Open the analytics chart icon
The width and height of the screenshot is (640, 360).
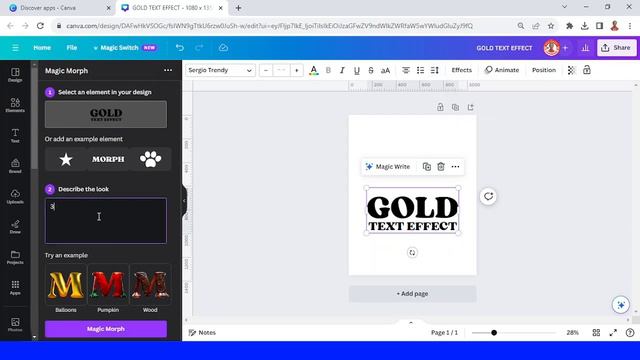tap(585, 48)
